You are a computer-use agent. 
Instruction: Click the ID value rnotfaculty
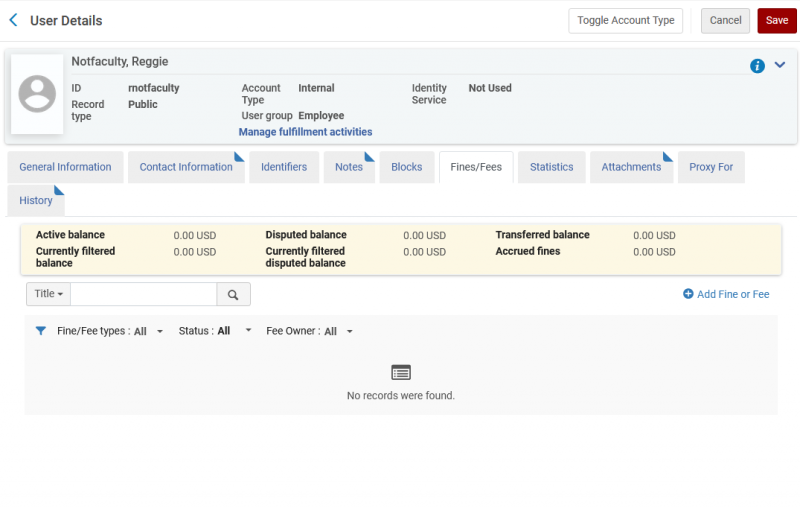point(154,88)
